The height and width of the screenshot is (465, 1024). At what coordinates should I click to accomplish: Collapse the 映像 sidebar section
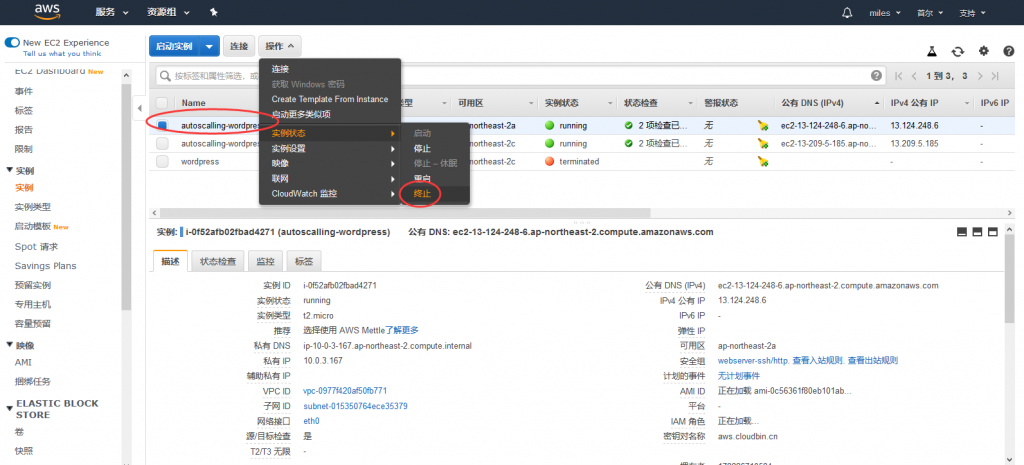pos(10,345)
